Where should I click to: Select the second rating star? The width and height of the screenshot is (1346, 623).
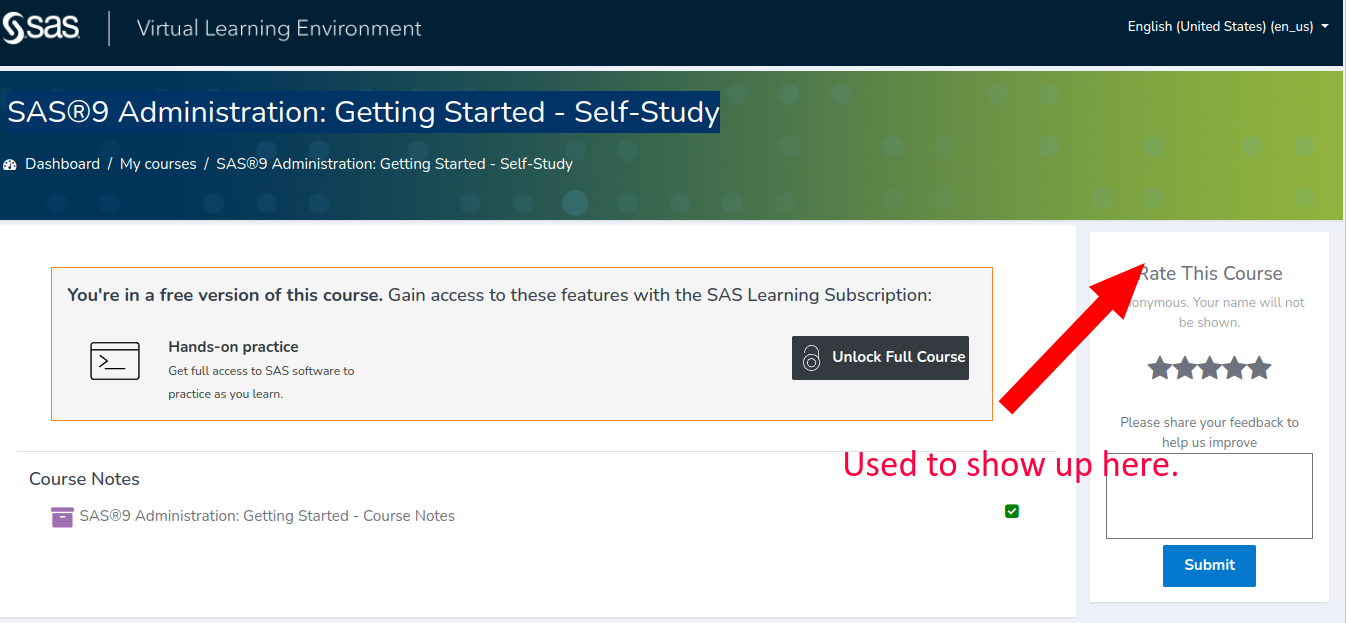pos(1184,367)
